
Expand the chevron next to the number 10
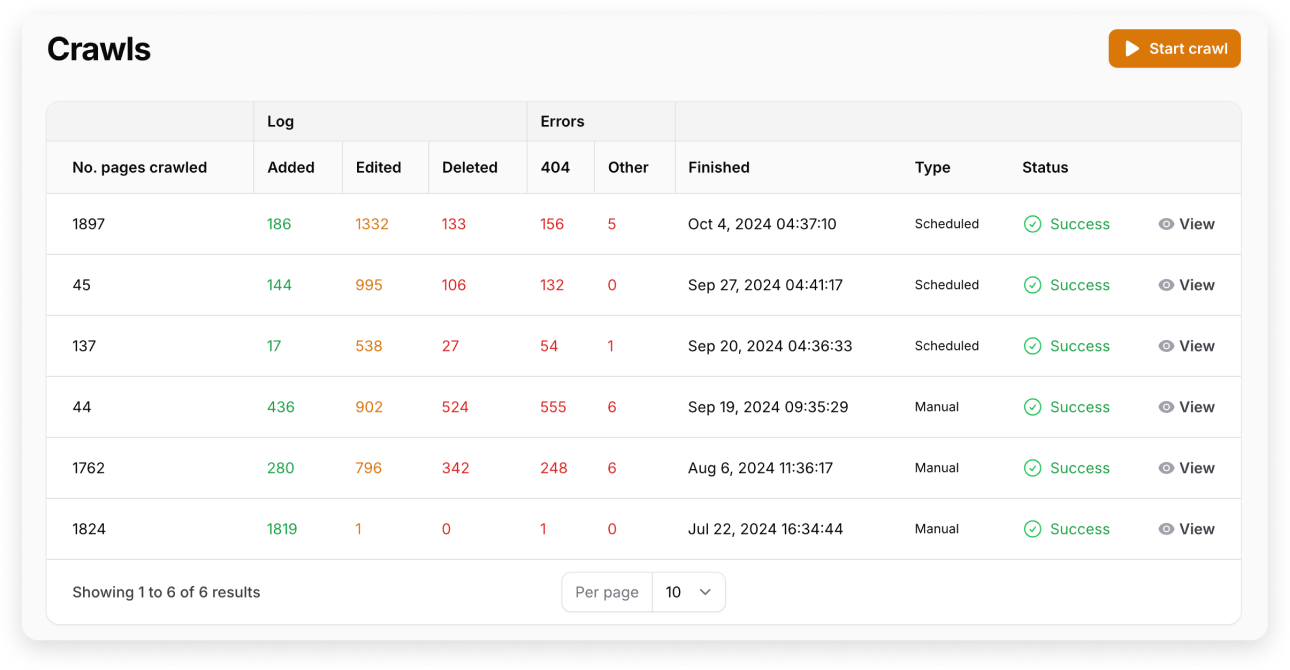703,592
